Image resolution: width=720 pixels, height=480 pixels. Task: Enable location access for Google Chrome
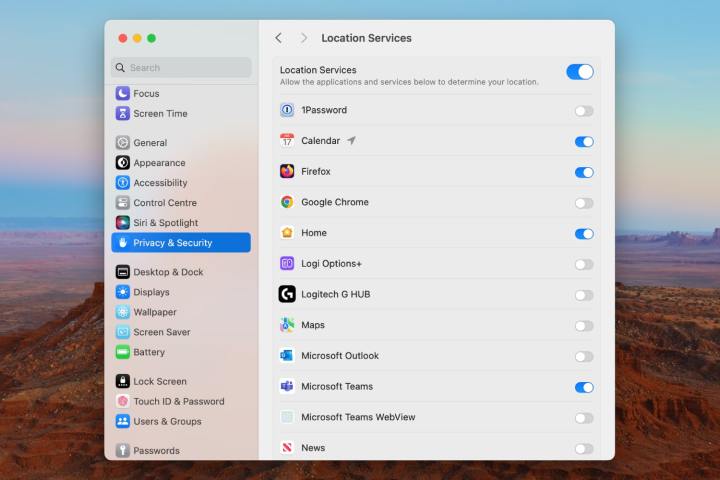584,203
